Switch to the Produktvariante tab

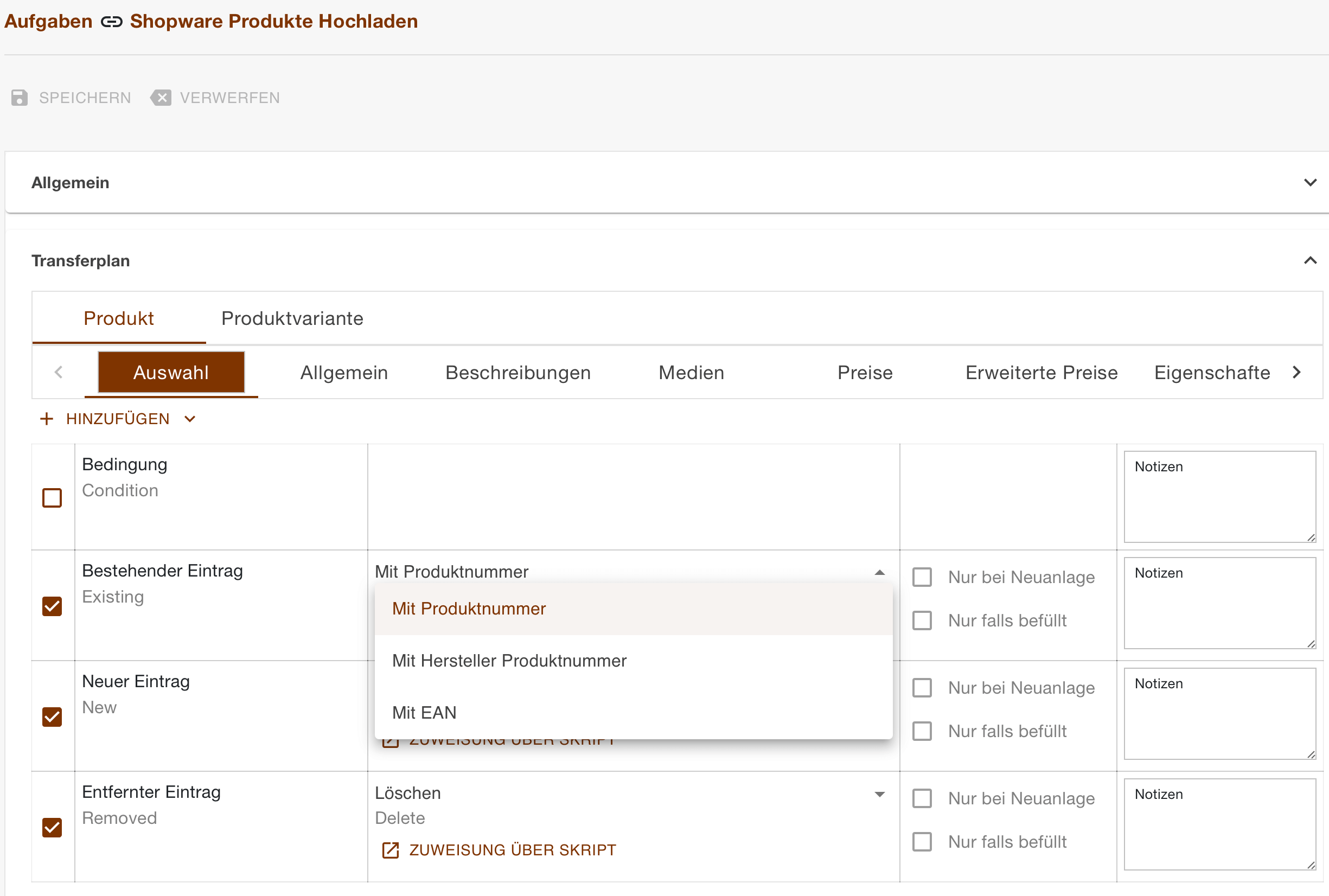click(292, 318)
